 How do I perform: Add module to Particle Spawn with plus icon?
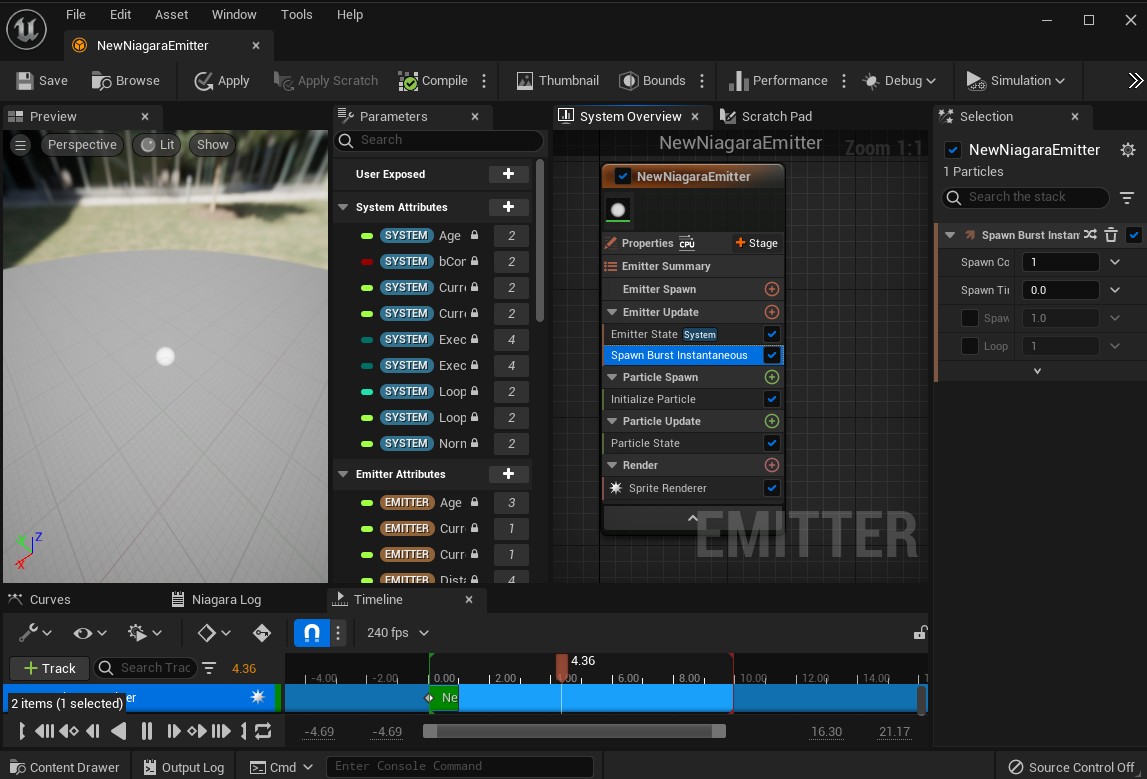(772, 377)
